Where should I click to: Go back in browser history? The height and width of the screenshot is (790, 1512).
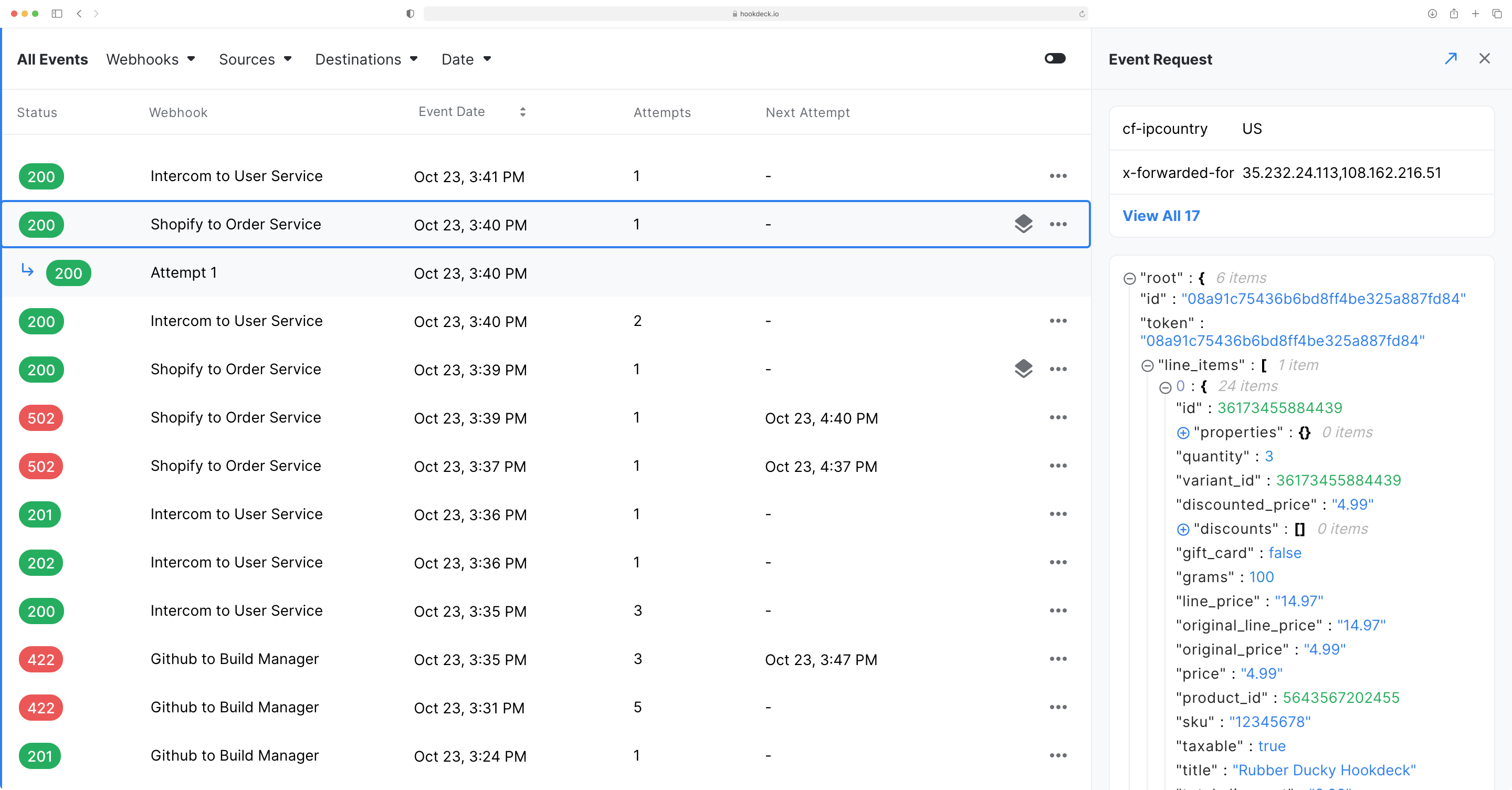point(79,14)
